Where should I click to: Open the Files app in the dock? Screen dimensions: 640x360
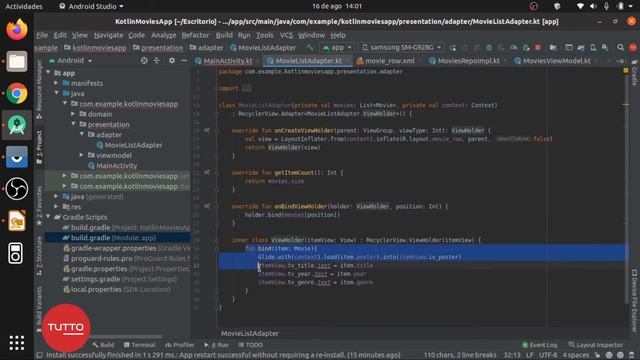tap(17, 62)
